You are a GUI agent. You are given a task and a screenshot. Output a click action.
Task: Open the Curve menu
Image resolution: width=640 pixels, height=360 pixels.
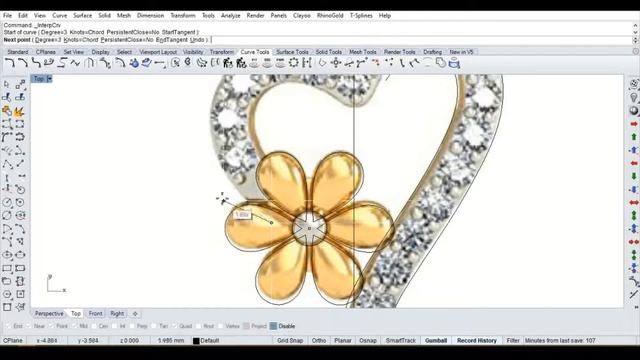click(x=60, y=16)
